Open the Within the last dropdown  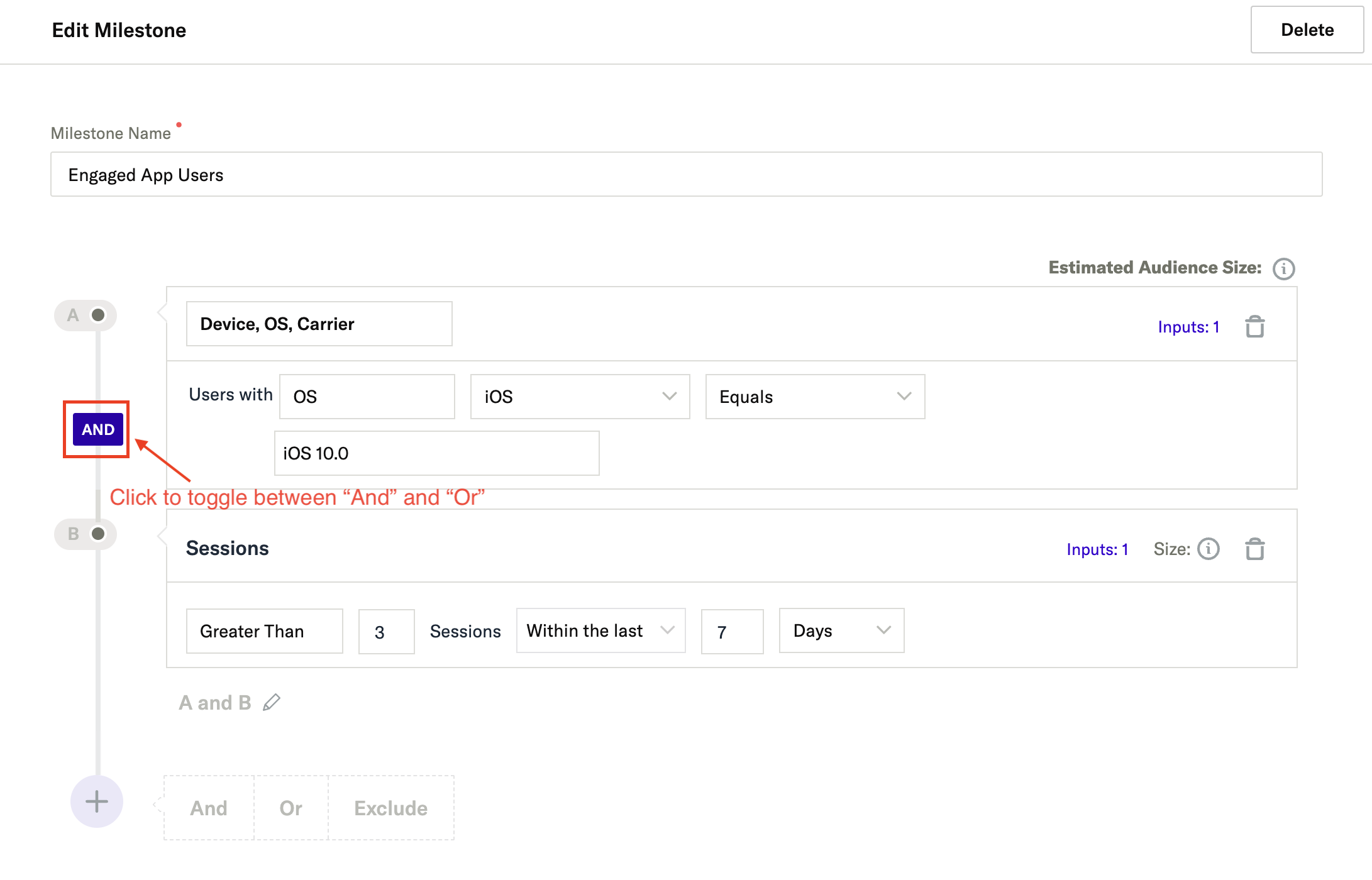pyautogui.click(x=600, y=630)
